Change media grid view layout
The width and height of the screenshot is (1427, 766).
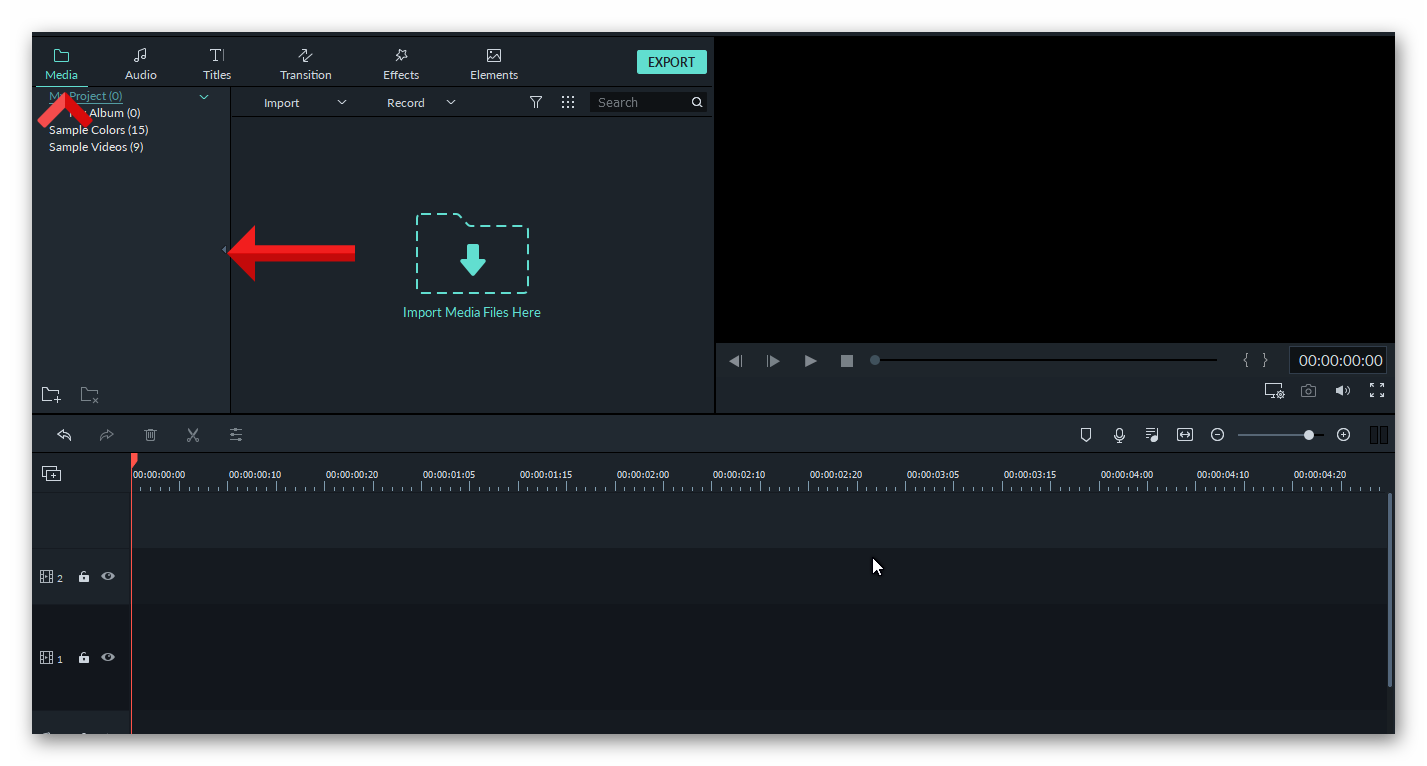[x=568, y=102]
